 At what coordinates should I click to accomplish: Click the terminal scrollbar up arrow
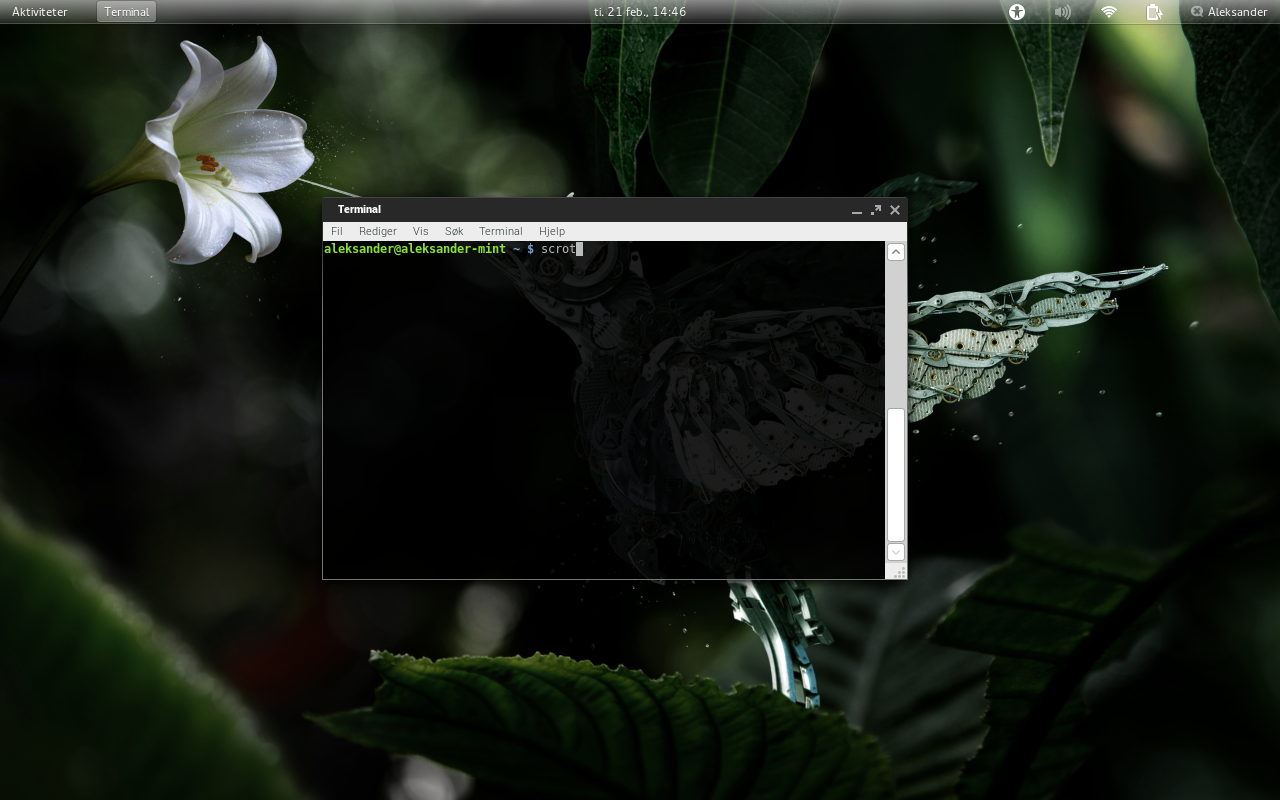(896, 252)
